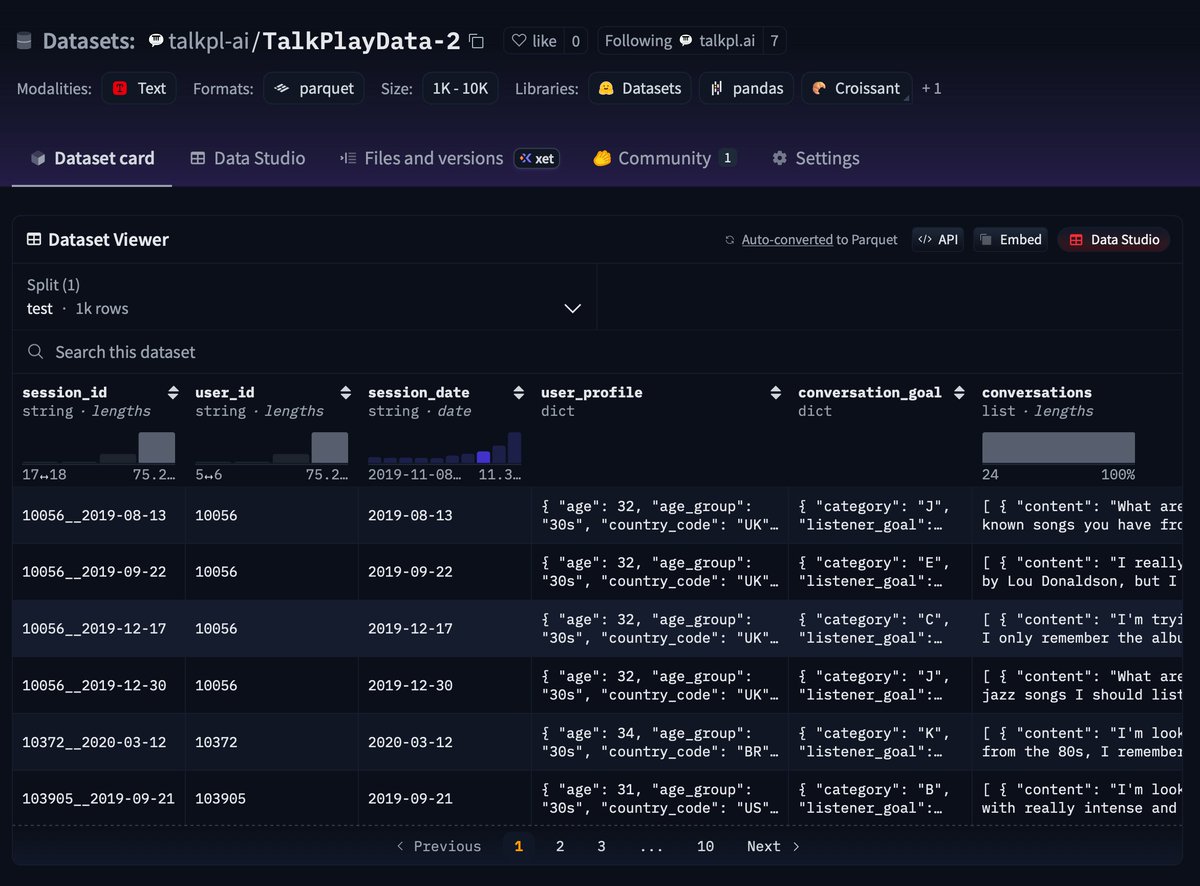Switch to the Files and versions tab
Viewport: 1200px width, 886px height.
click(432, 159)
